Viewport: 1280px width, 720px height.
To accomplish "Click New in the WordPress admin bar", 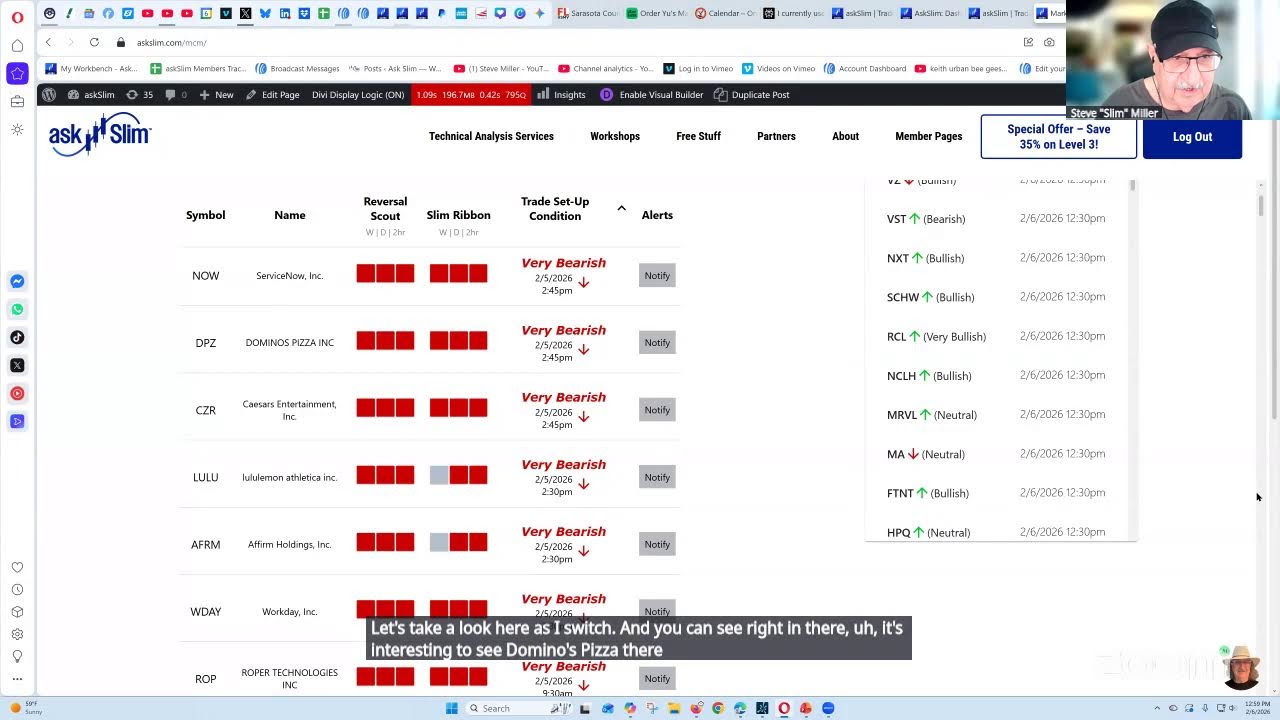I will coord(216,95).
